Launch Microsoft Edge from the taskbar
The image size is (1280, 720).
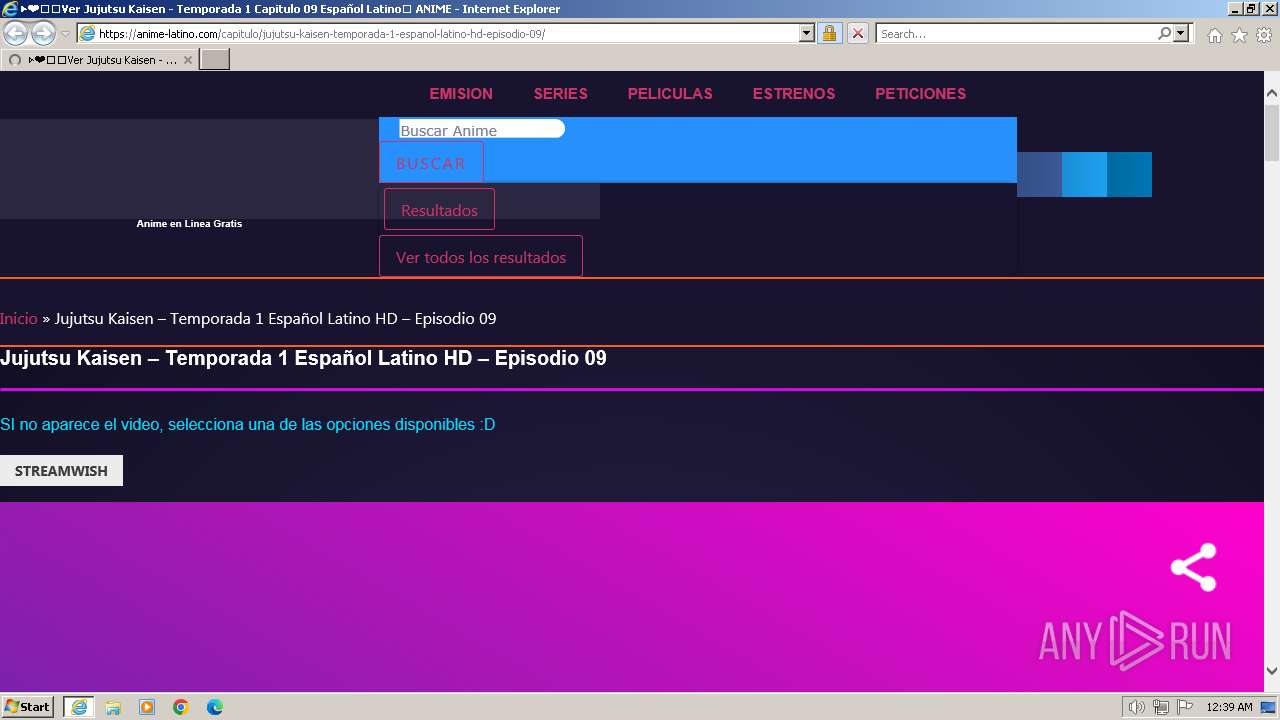pyautogui.click(x=215, y=707)
